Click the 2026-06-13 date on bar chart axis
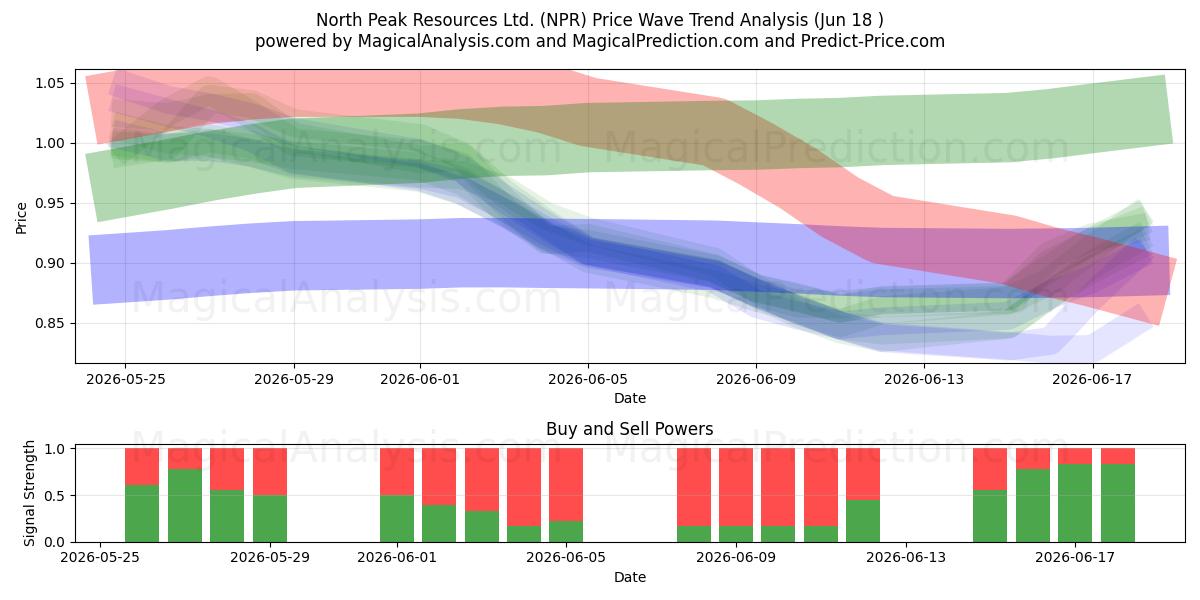This screenshot has height=600, width=1200. coord(906,558)
